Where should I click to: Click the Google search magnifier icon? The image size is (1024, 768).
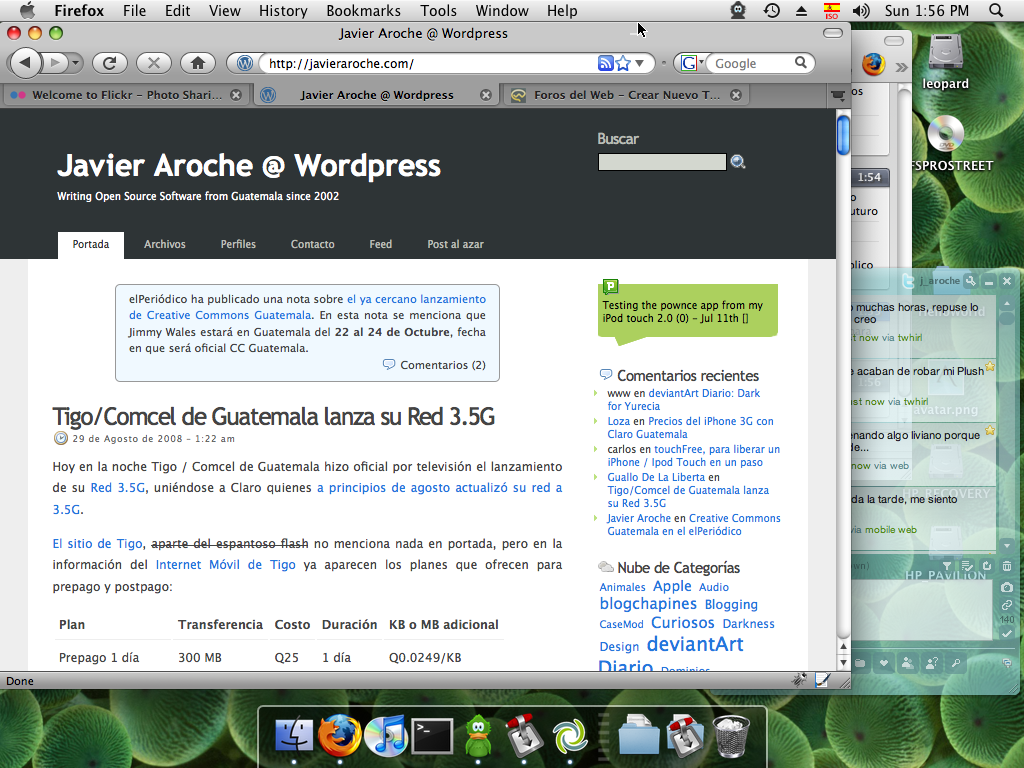(x=801, y=63)
